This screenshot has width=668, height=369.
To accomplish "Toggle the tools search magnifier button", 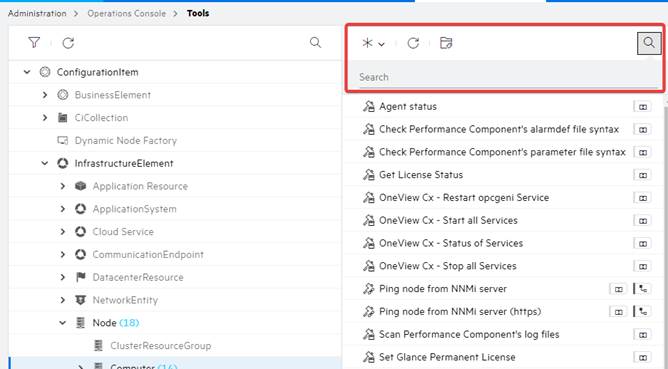I will [649, 43].
